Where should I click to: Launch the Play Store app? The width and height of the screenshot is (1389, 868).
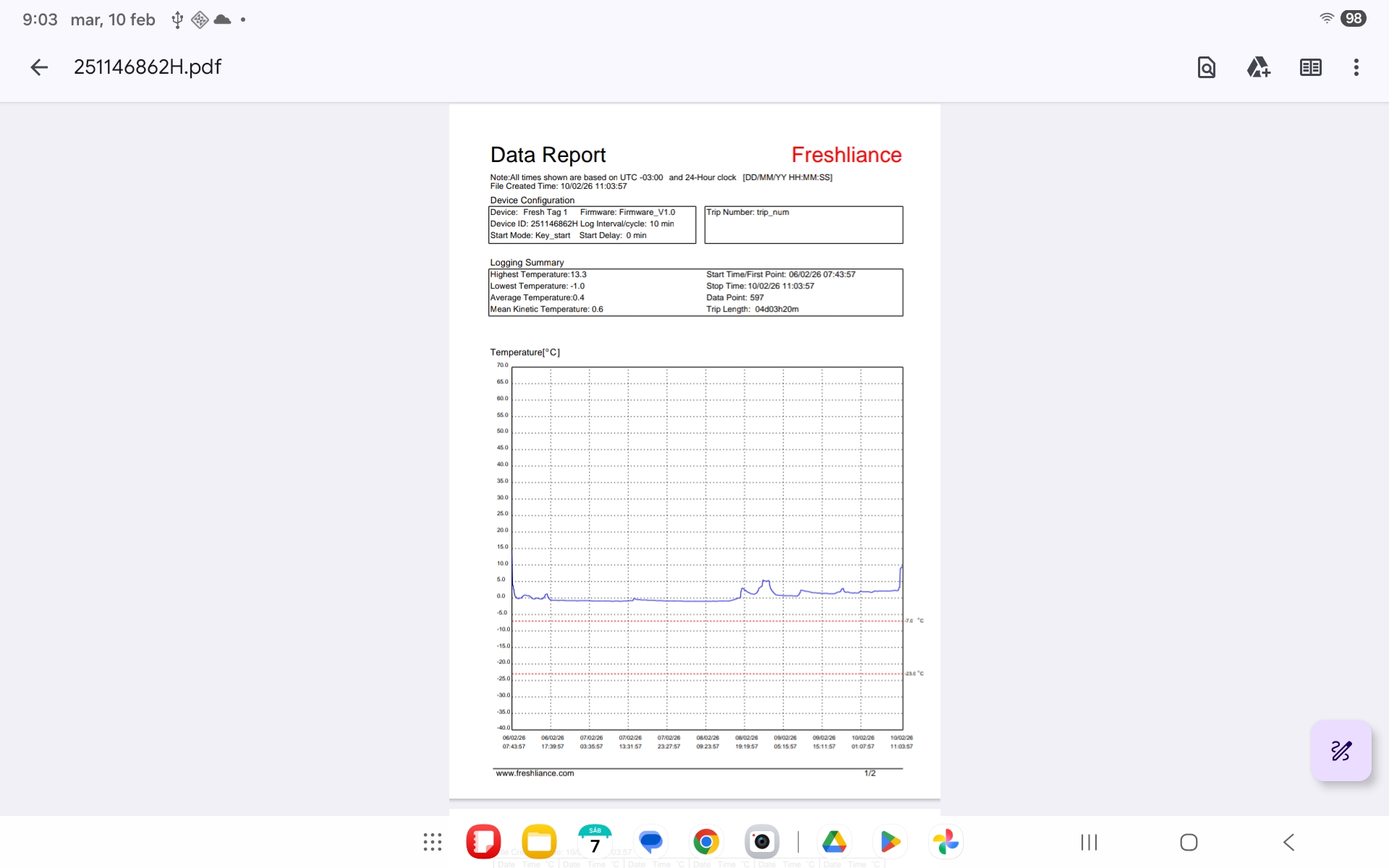[890, 842]
